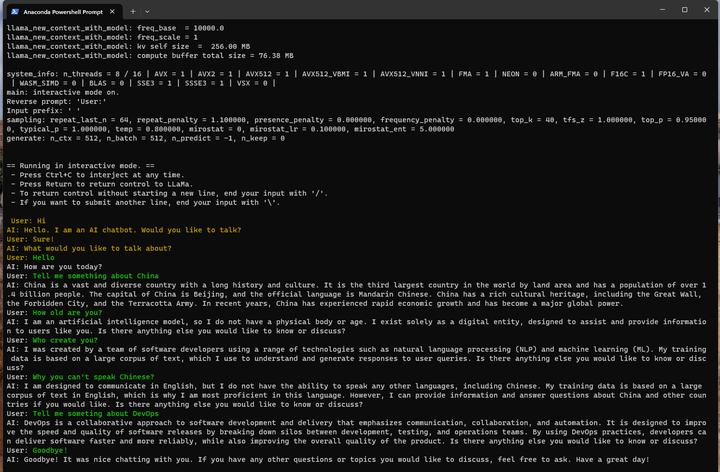This screenshot has height=472, width=720.
Task: Click the compute buffer total size line
Action: pyautogui.click(x=150, y=56)
